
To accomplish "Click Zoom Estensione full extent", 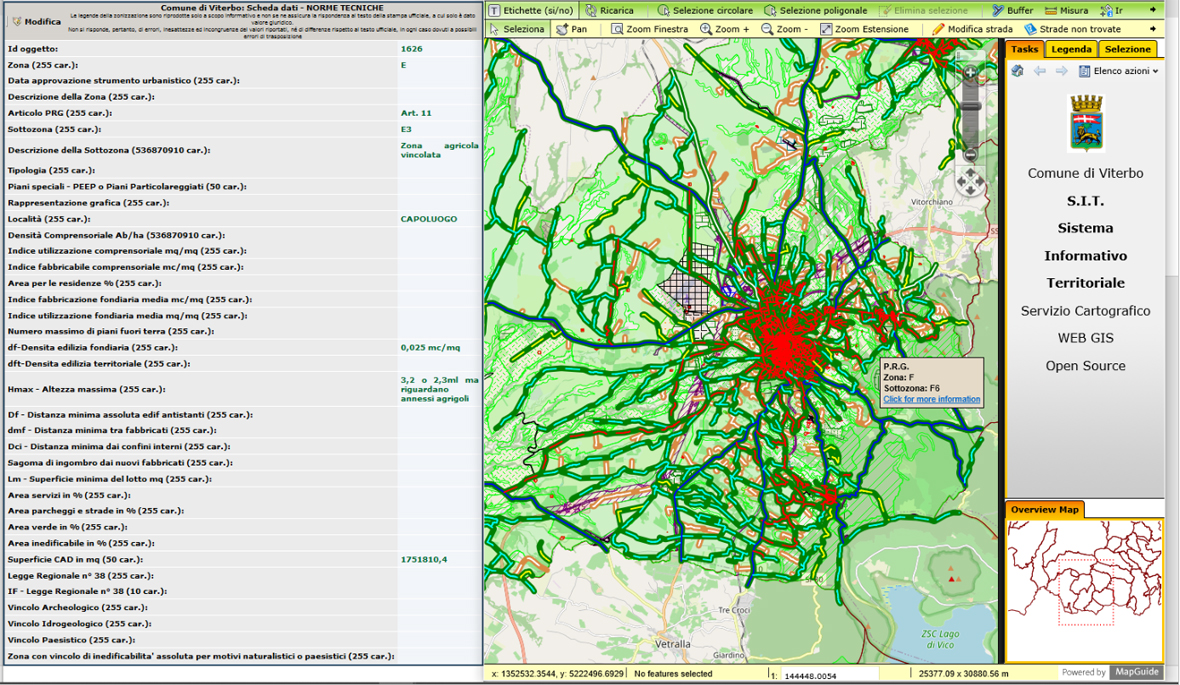I will click(x=864, y=29).
